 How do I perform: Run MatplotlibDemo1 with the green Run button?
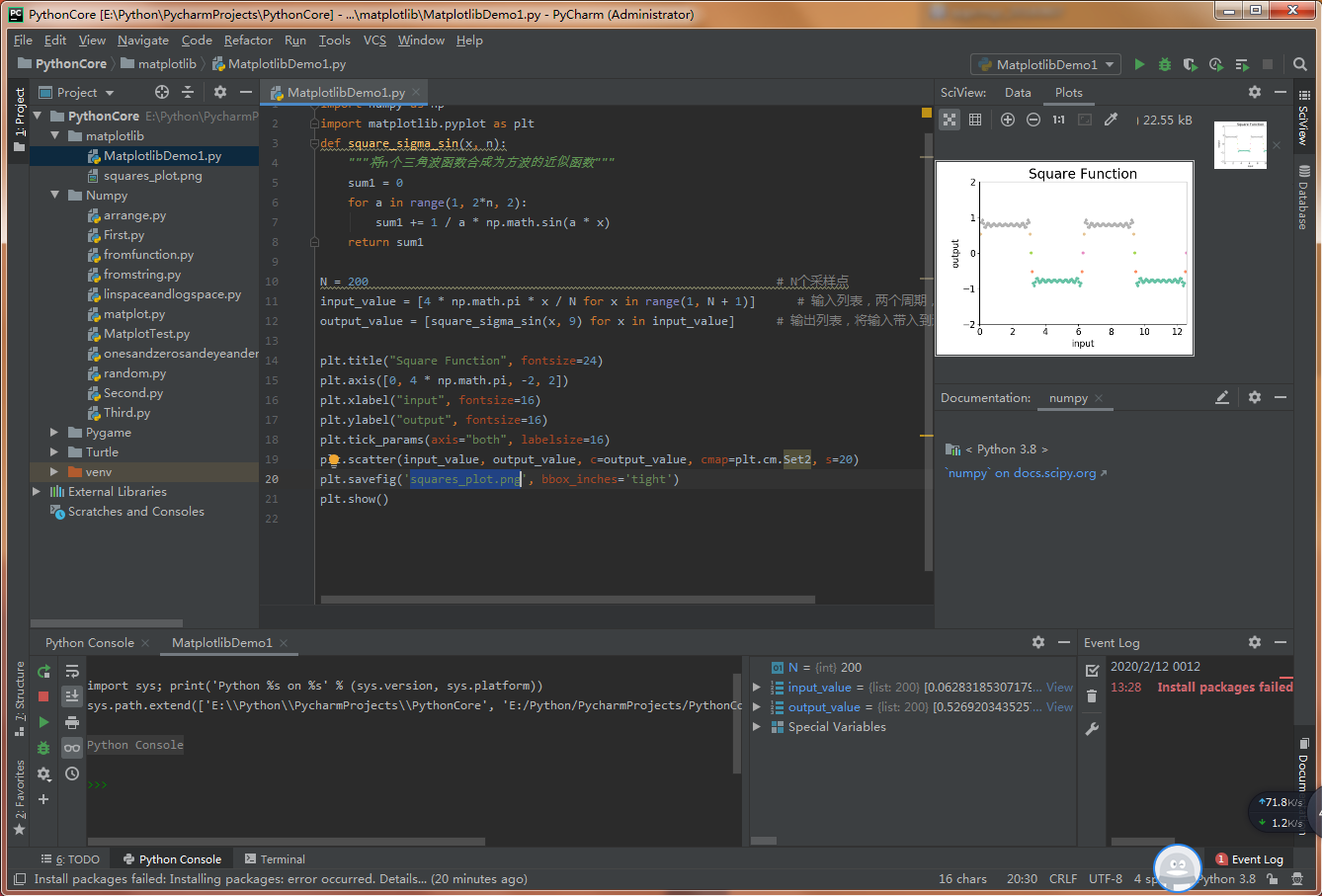click(x=1139, y=64)
